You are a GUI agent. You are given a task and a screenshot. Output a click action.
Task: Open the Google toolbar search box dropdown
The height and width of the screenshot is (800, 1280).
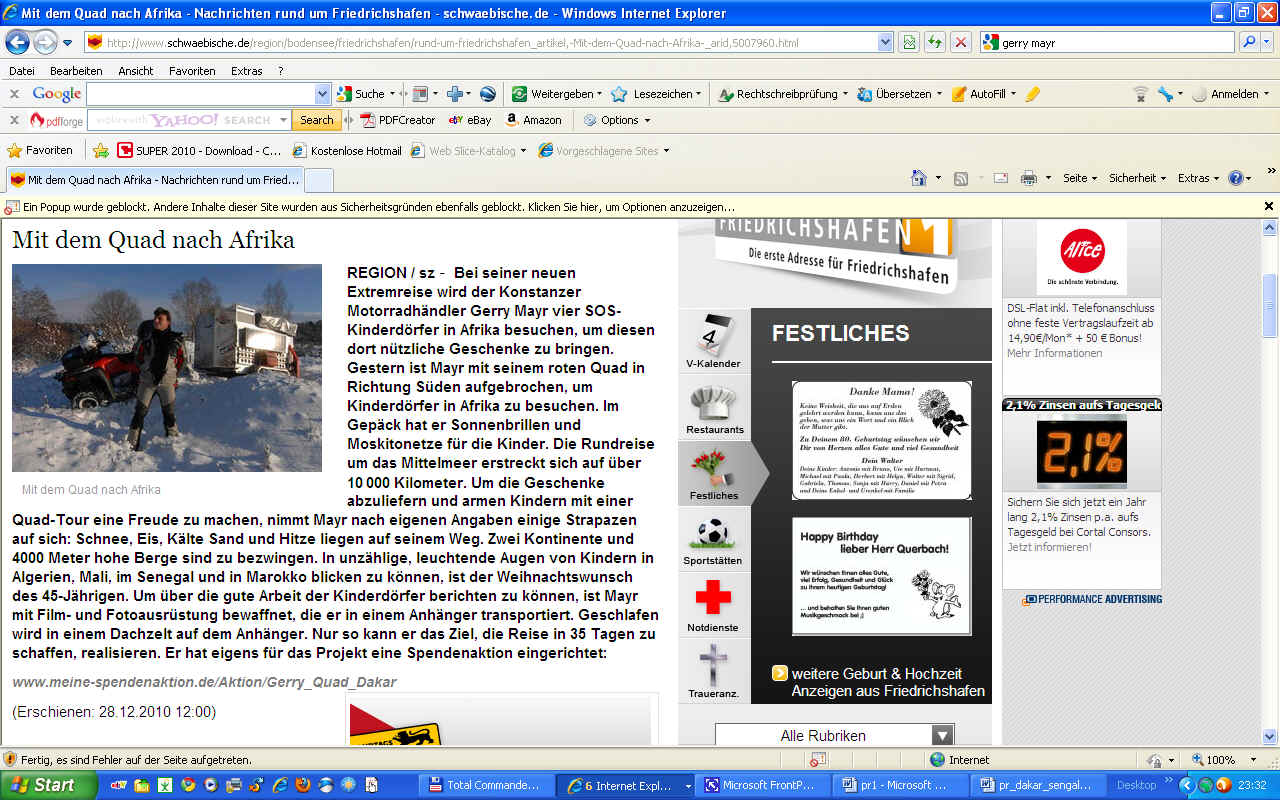pyautogui.click(x=322, y=94)
